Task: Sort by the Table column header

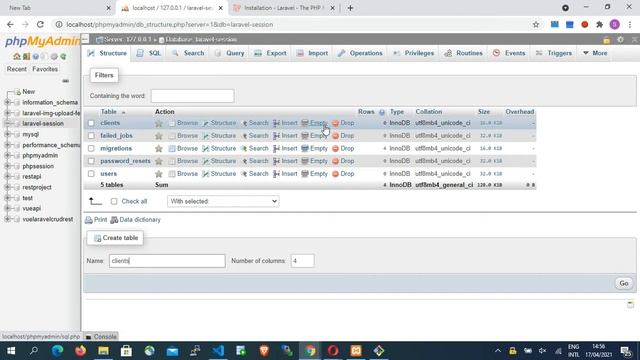Action: pyautogui.click(x=109, y=111)
